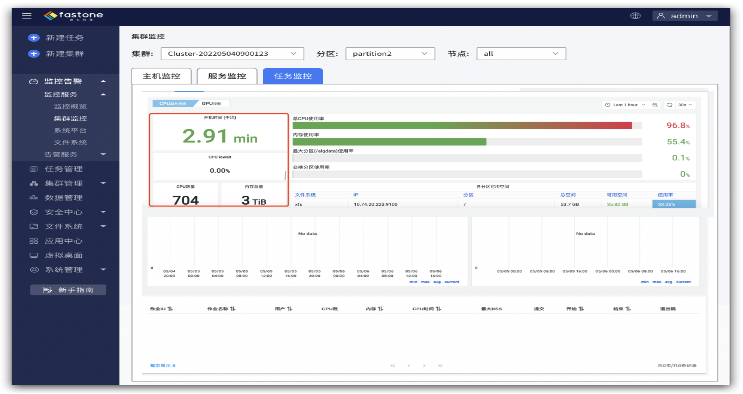The height and width of the screenshot is (394, 743).
Task: Select the 任务监控 tab
Action: 293,76
